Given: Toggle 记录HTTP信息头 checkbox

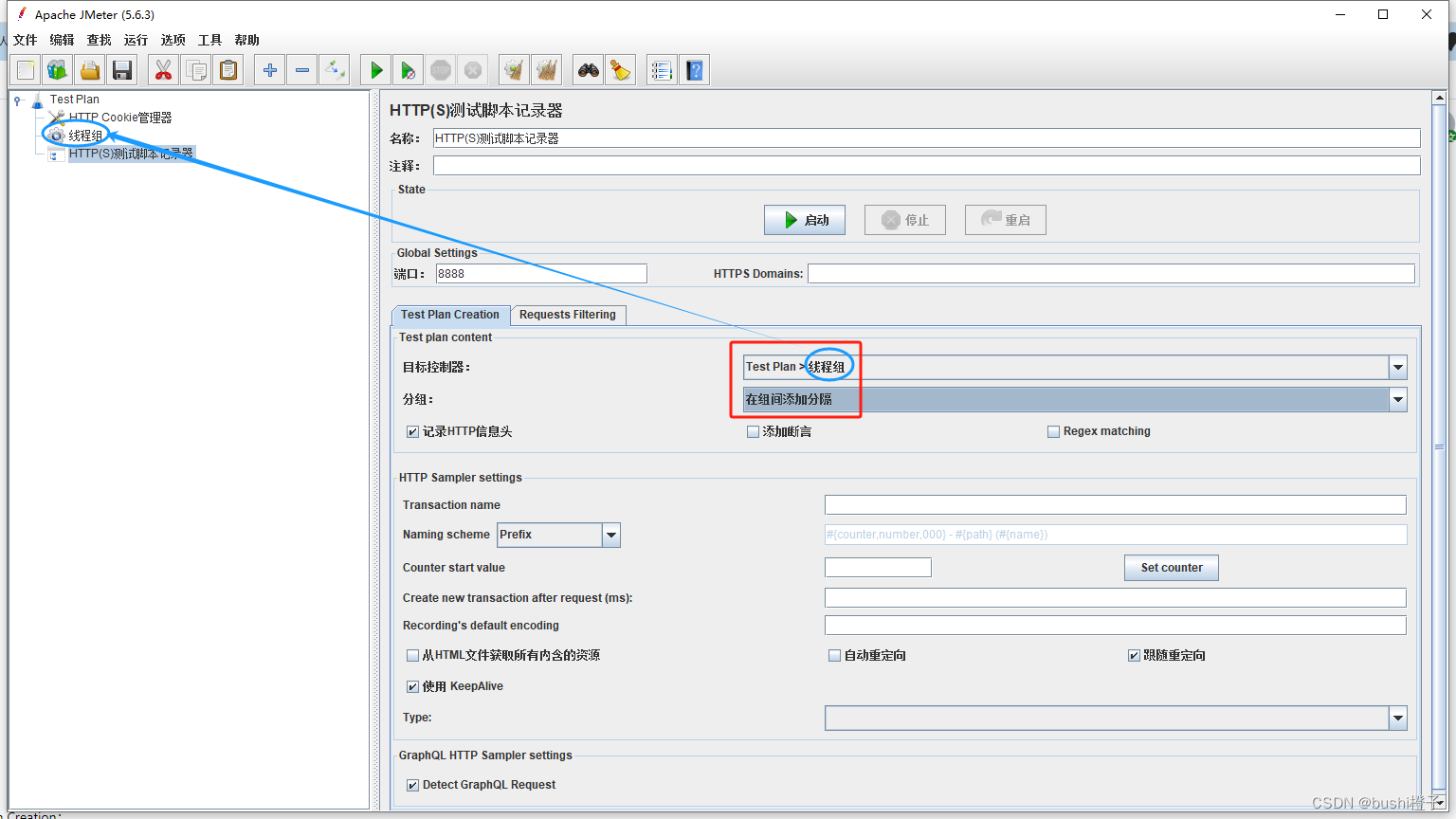Looking at the screenshot, I should [412, 431].
